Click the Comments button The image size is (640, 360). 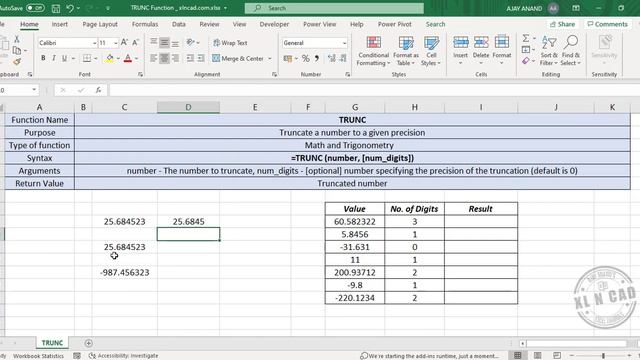(x=607, y=24)
